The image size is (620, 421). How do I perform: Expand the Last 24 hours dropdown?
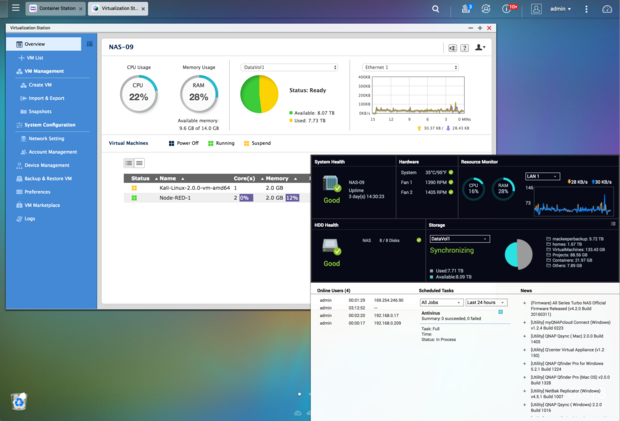pyautogui.click(x=486, y=302)
